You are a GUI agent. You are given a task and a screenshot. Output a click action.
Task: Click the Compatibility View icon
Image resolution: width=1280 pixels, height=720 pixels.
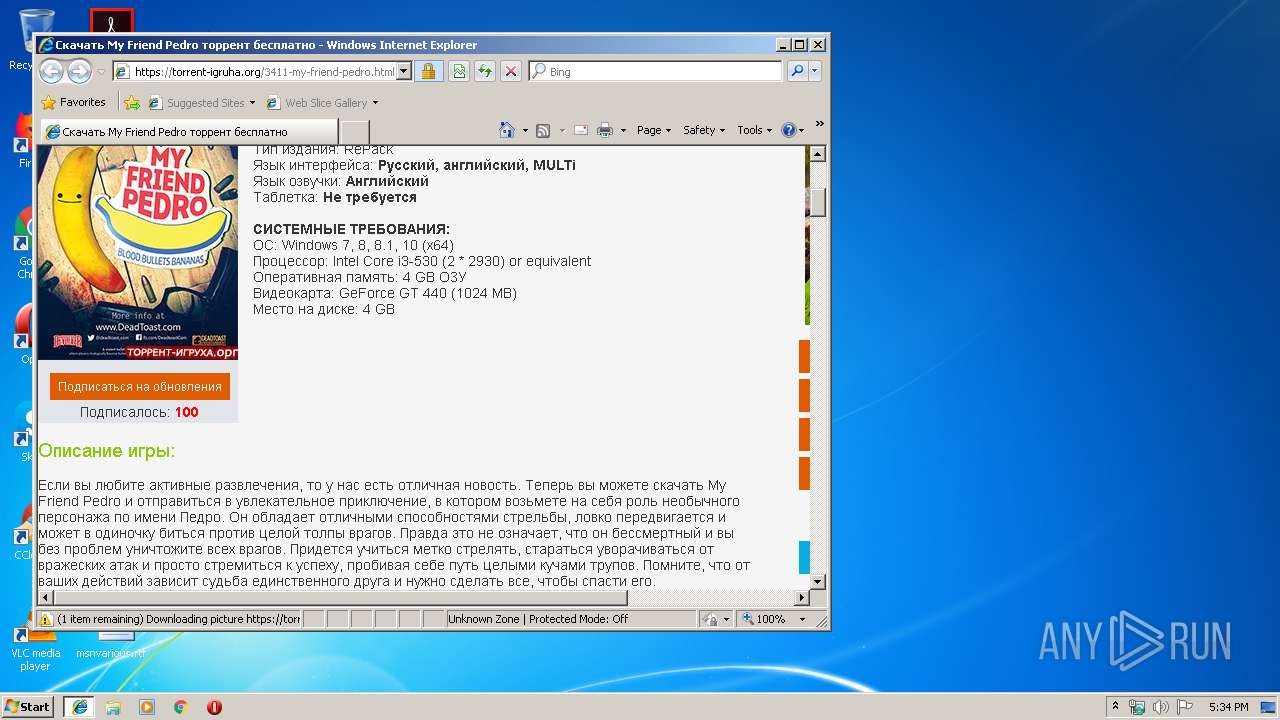coord(458,72)
